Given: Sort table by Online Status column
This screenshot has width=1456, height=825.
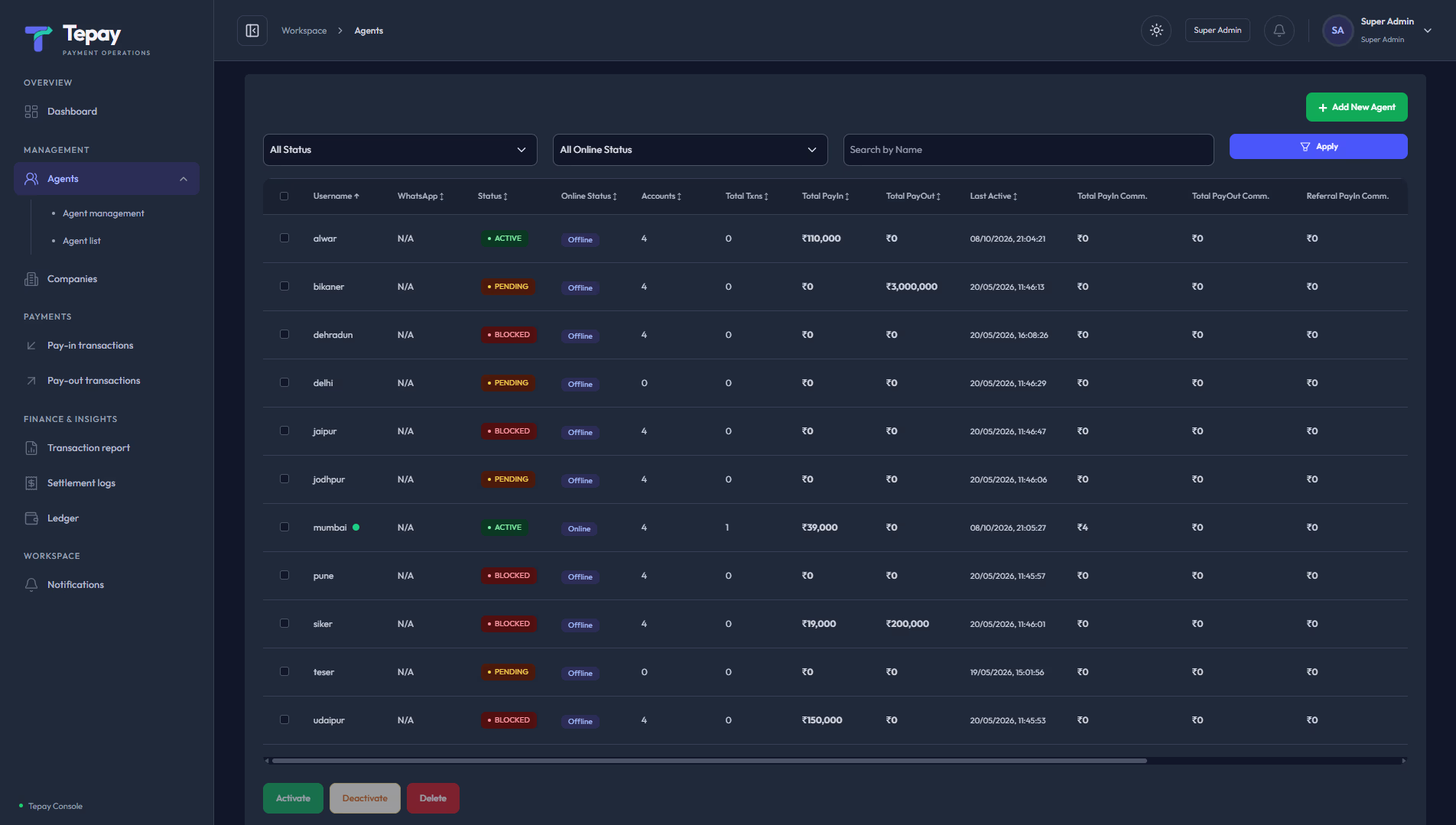Looking at the screenshot, I should (x=589, y=197).
